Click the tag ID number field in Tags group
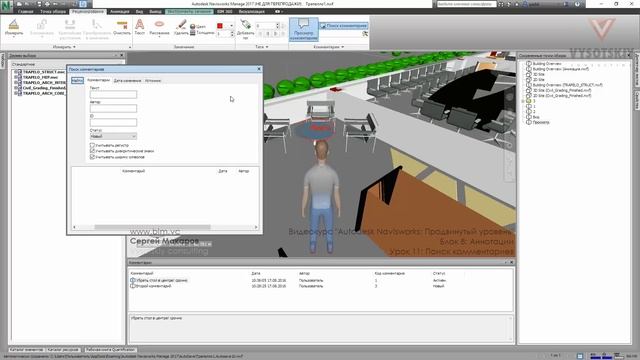 [265, 26]
